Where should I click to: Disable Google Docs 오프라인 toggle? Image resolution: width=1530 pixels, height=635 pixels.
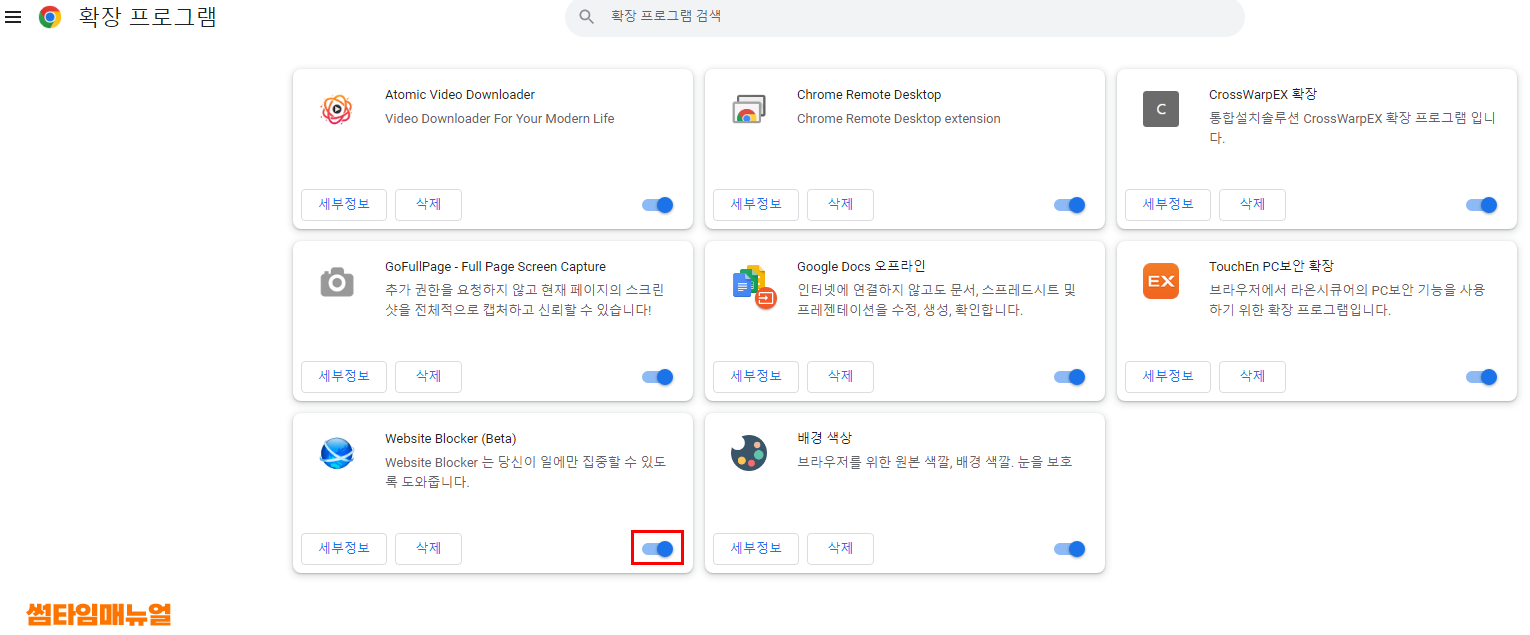coord(1070,377)
